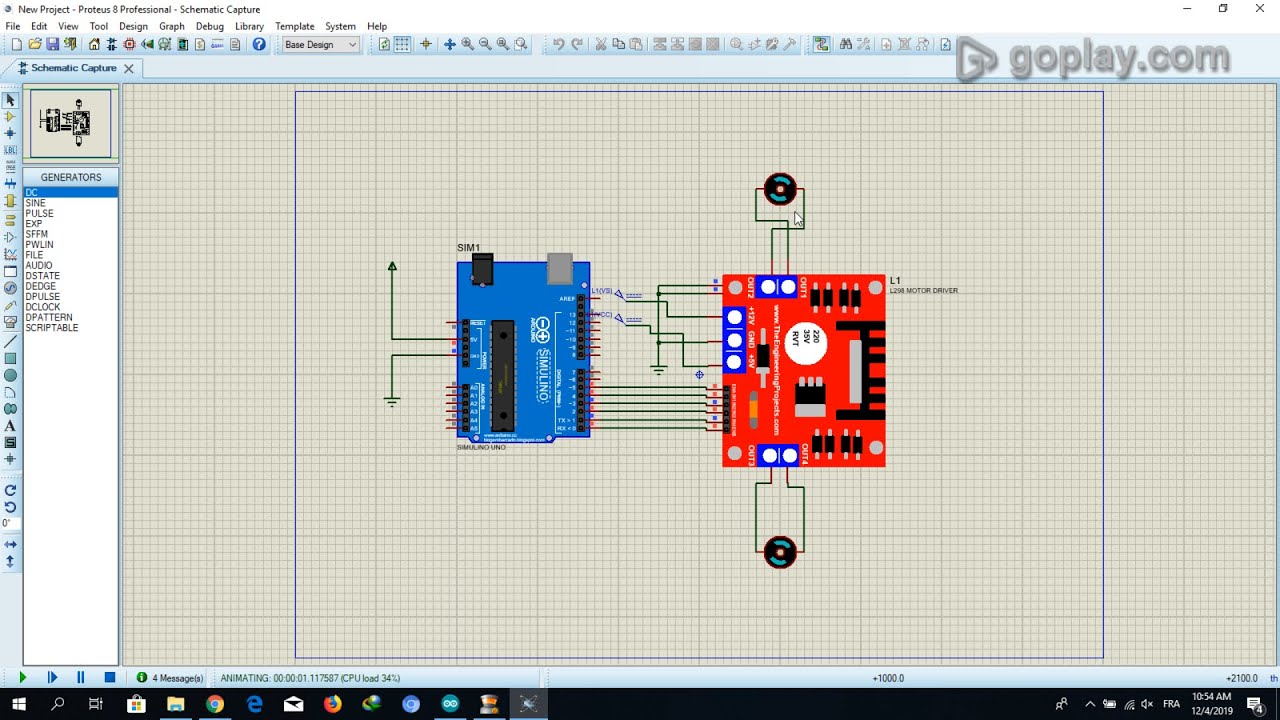This screenshot has height=720, width=1280.
Task: Start the simulation with Play button
Action: point(23,678)
